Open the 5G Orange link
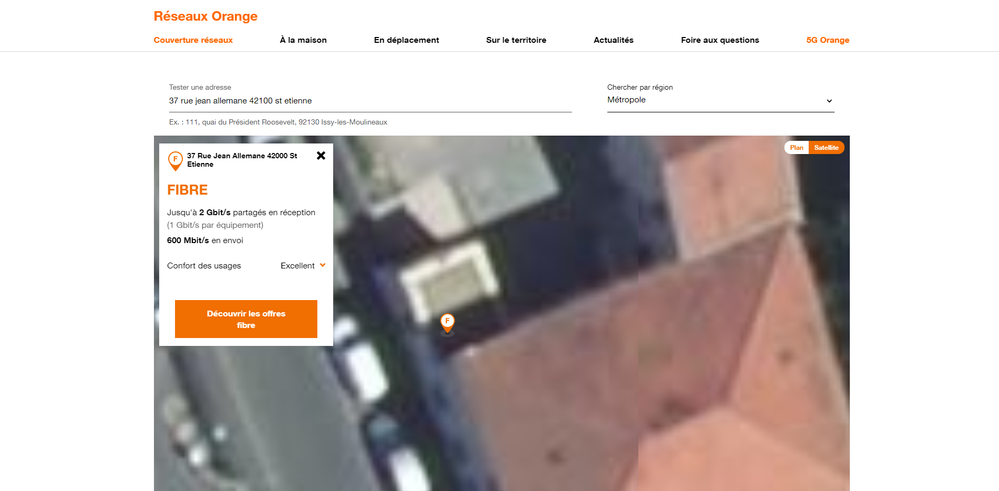999x491 pixels. point(828,40)
